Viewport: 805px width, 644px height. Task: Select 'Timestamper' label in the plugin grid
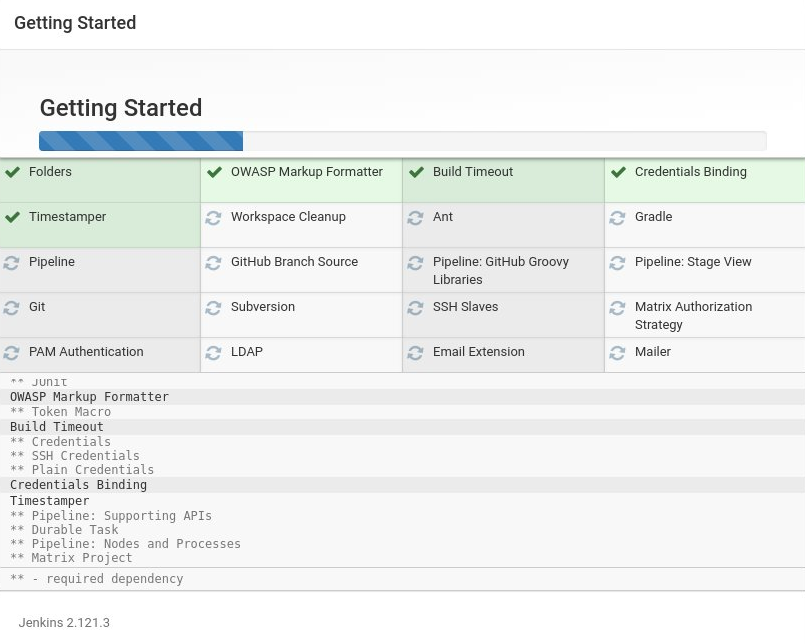(x=67, y=217)
